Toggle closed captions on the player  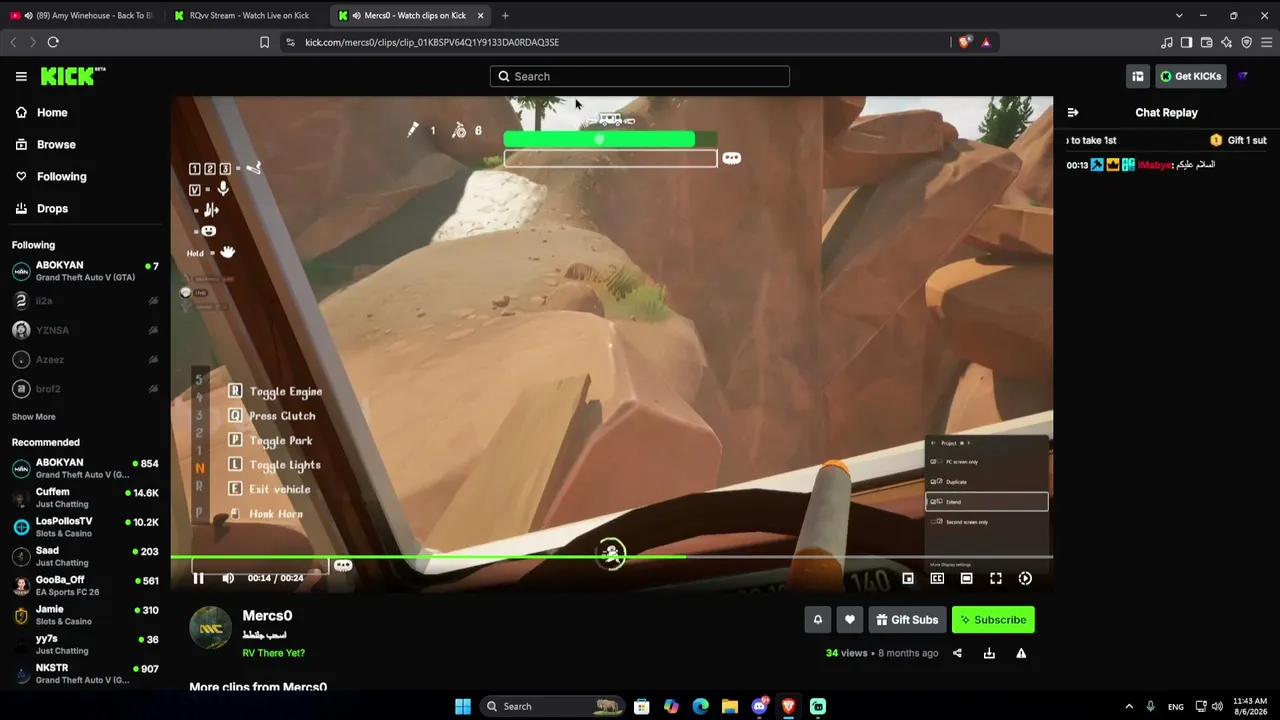tap(937, 578)
